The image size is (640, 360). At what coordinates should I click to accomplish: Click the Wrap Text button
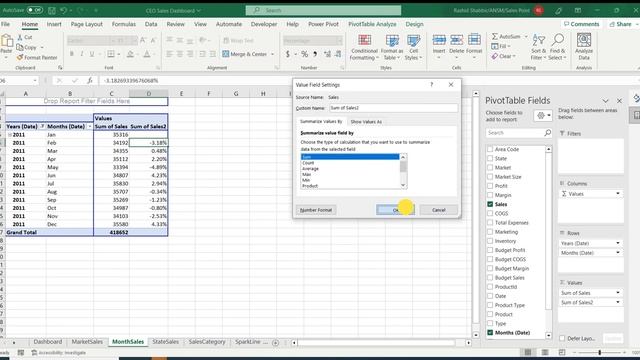click(239, 40)
